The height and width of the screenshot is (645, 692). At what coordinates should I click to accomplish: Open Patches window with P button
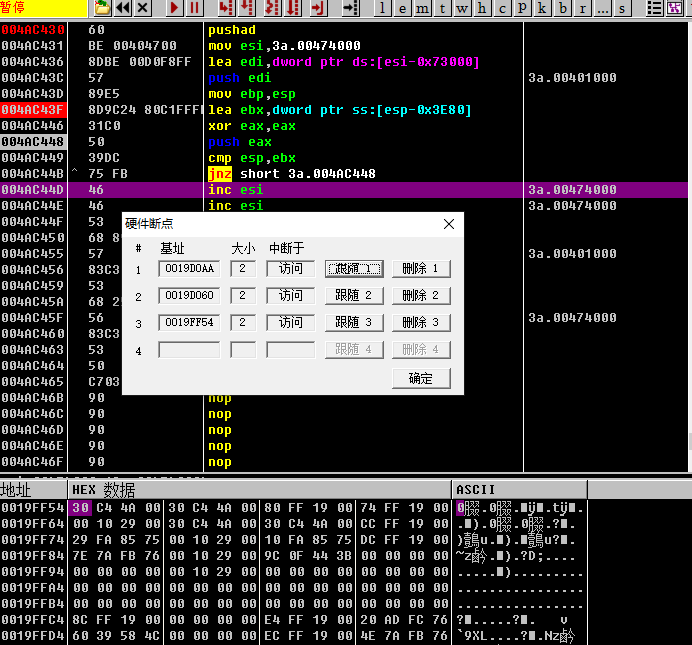(x=522, y=8)
